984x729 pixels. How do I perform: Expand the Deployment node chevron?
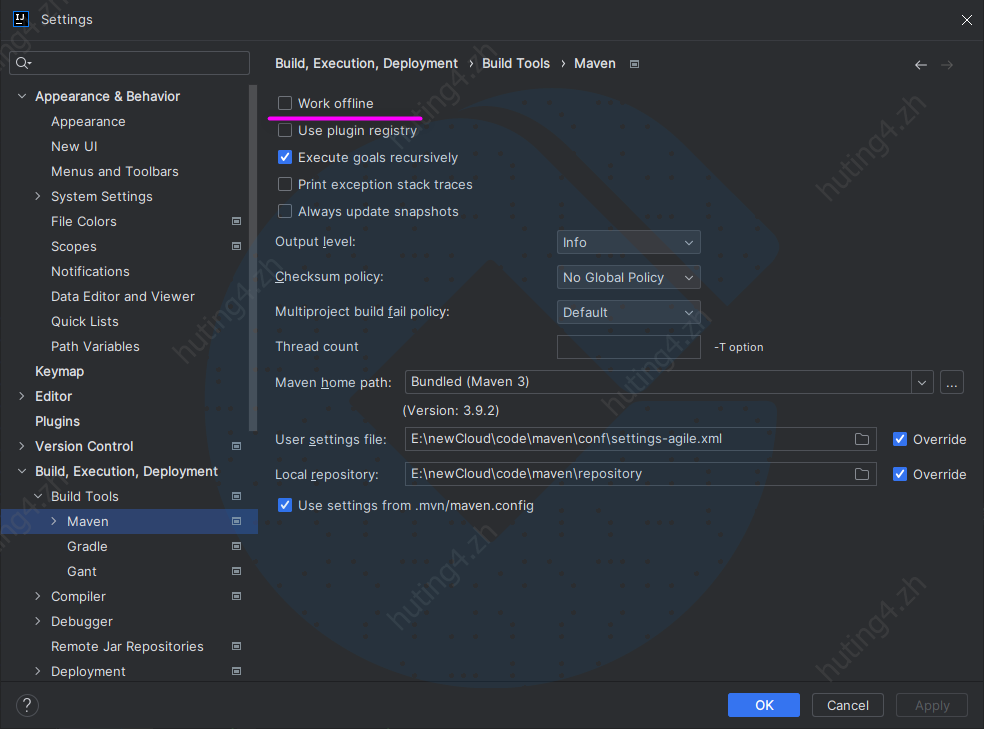click(38, 671)
